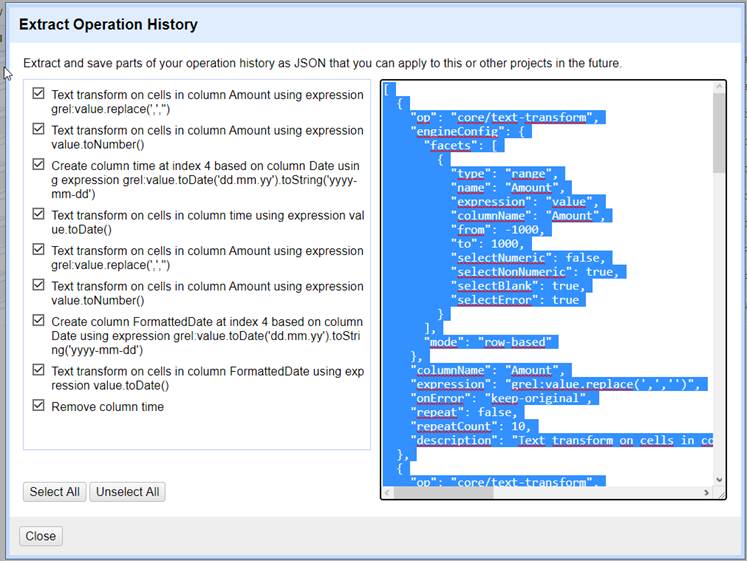Toggle the Create column time operation checkbox

[39, 164]
